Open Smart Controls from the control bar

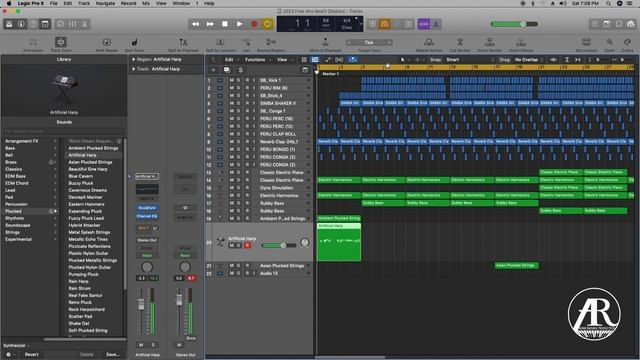[60, 24]
